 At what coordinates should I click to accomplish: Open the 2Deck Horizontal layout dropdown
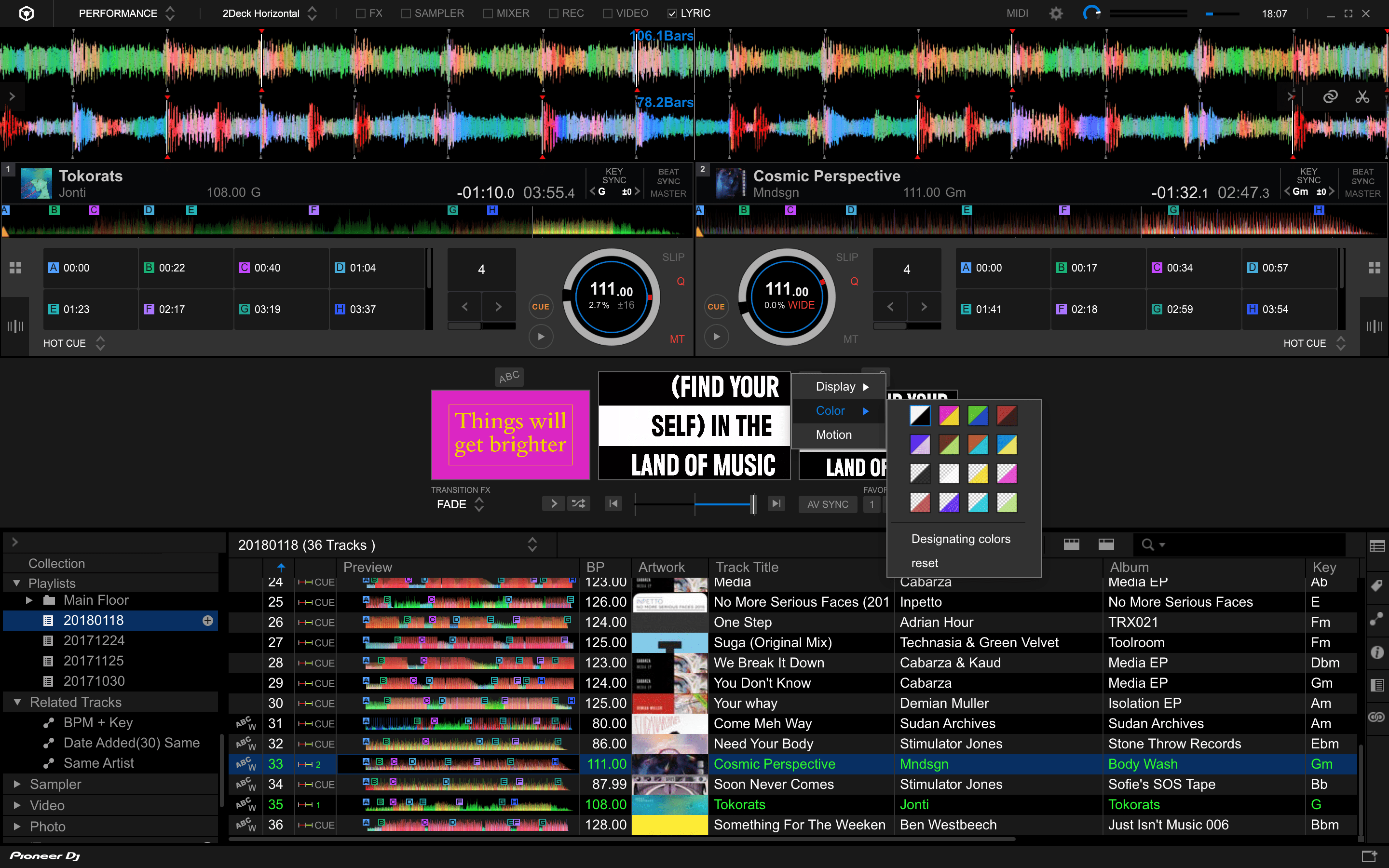click(x=269, y=13)
